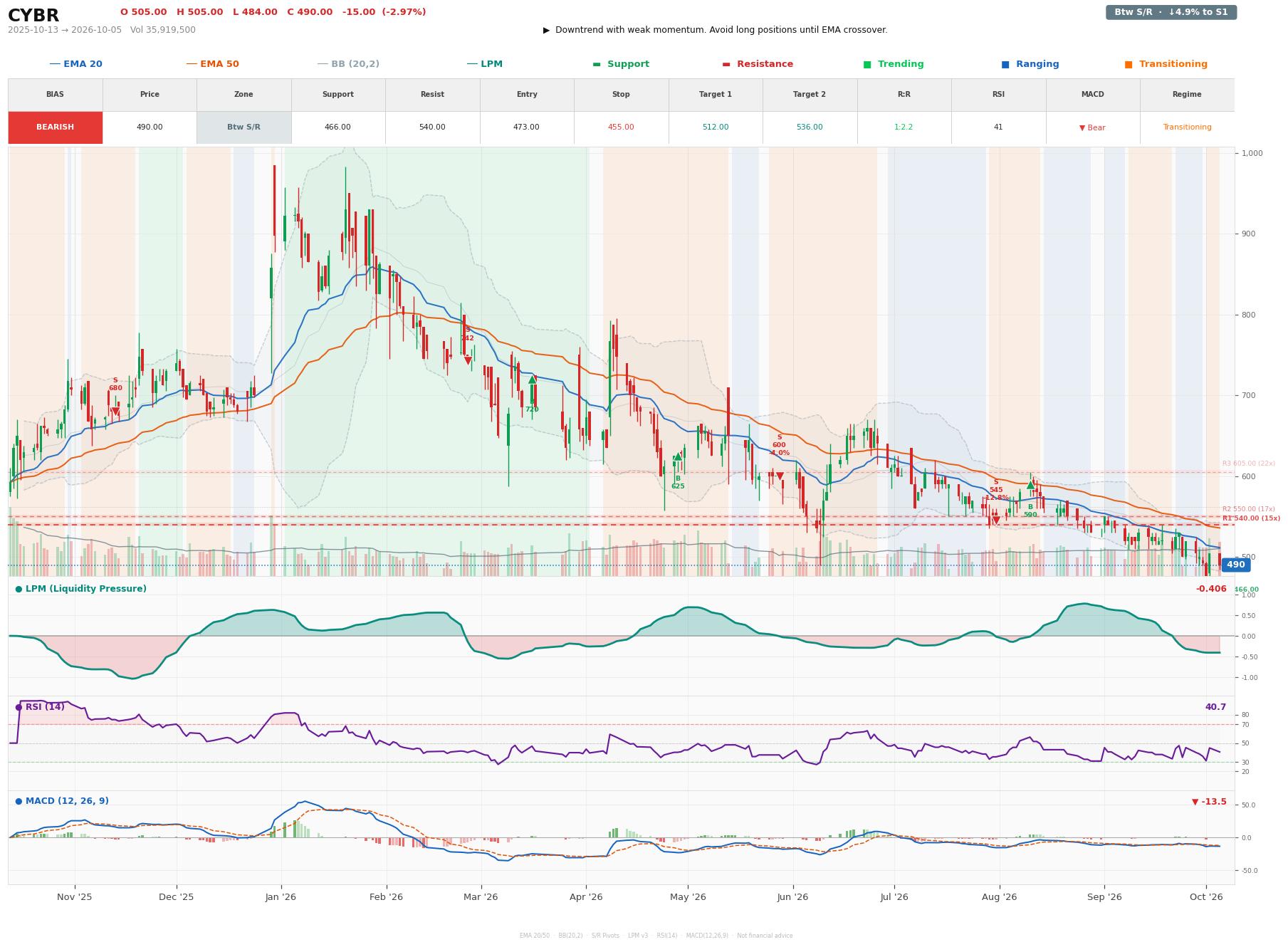Click the Apr '26 date axis label
Screen dimensions: 1288x947
pyautogui.click(x=586, y=897)
